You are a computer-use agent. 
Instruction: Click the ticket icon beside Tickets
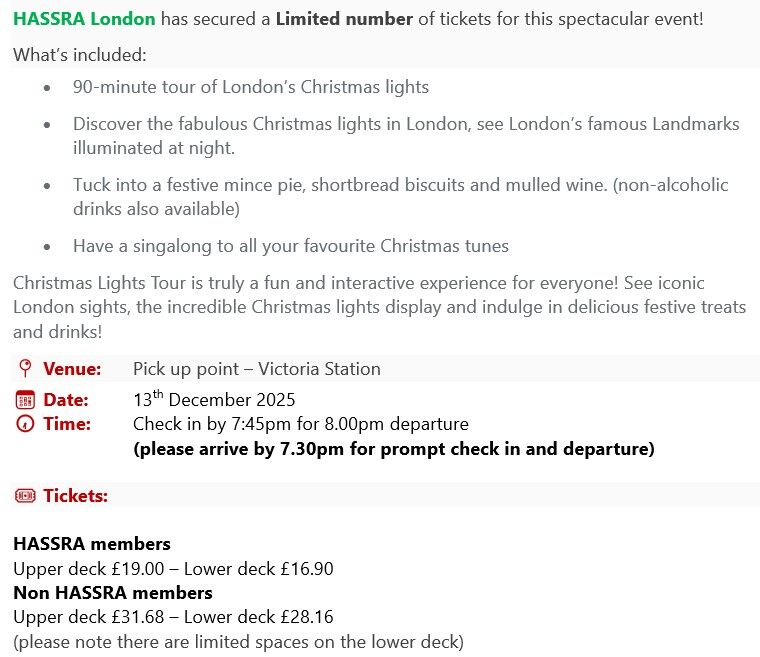pyautogui.click(x=25, y=495)
